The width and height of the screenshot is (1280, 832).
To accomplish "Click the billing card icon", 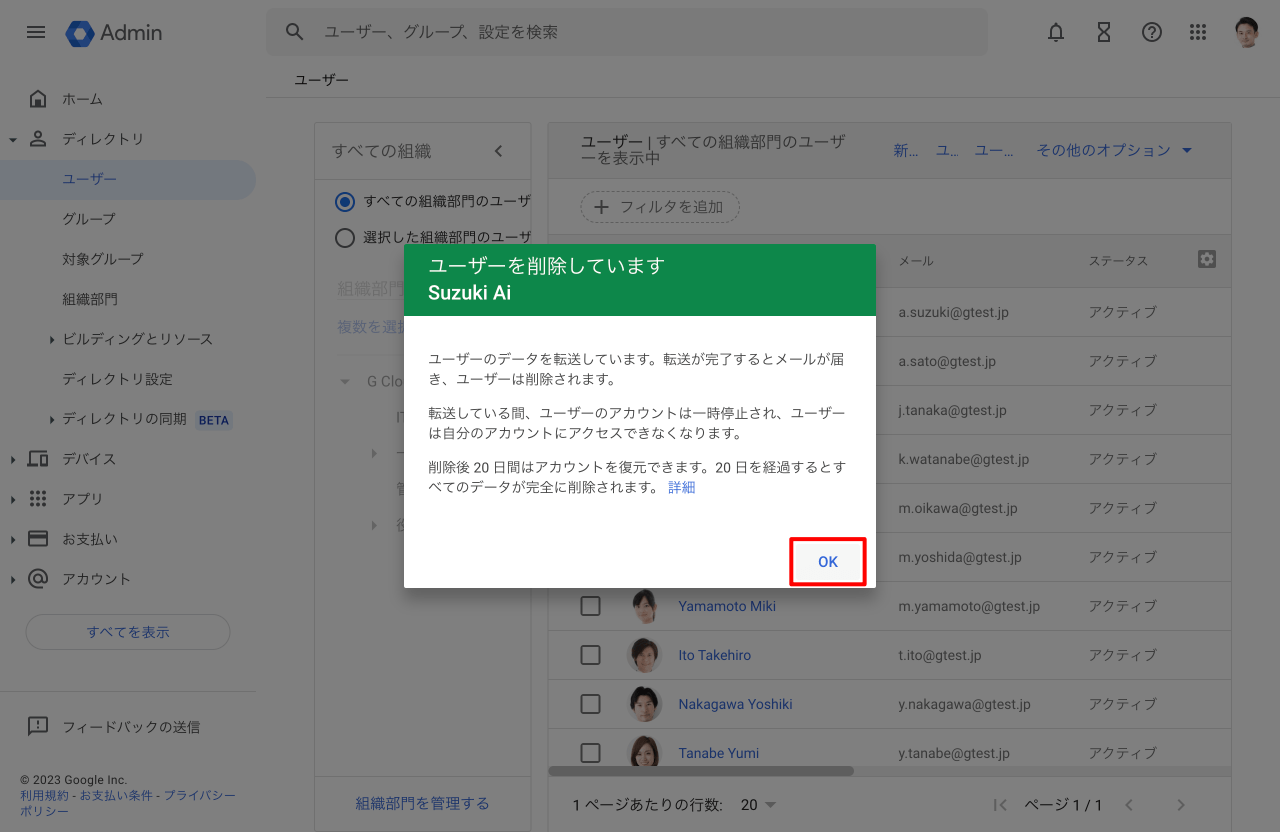I will (38, 539).
